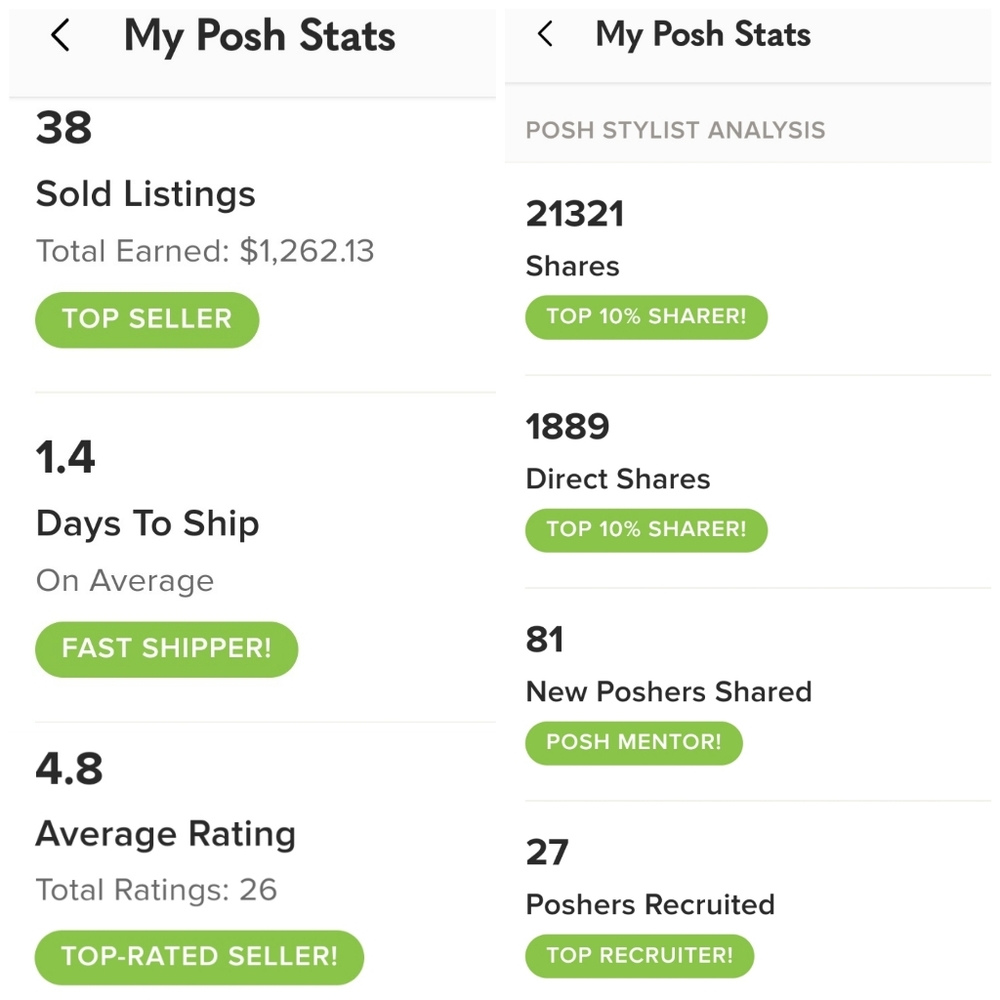Screen dimensions: 1000x1000
Task: Tap Total Ratings: 26 text
Action: pos(156,890)
